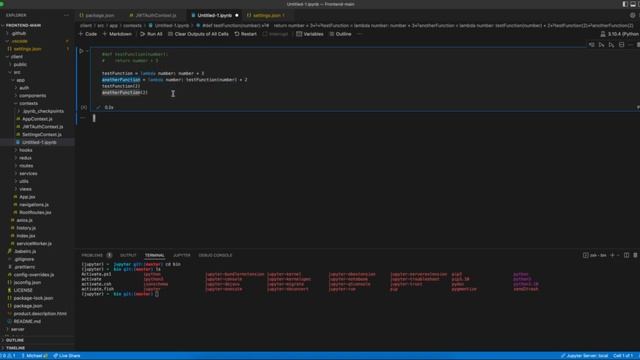The width and height of the screenshot is (640, 360).
Task: Open the Explorer more actions menu
Action: (x=67, y=16)
